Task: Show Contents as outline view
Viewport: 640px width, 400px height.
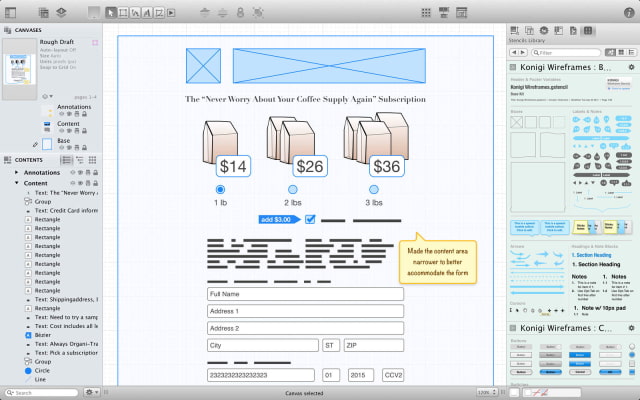Action: pos(80,160)
